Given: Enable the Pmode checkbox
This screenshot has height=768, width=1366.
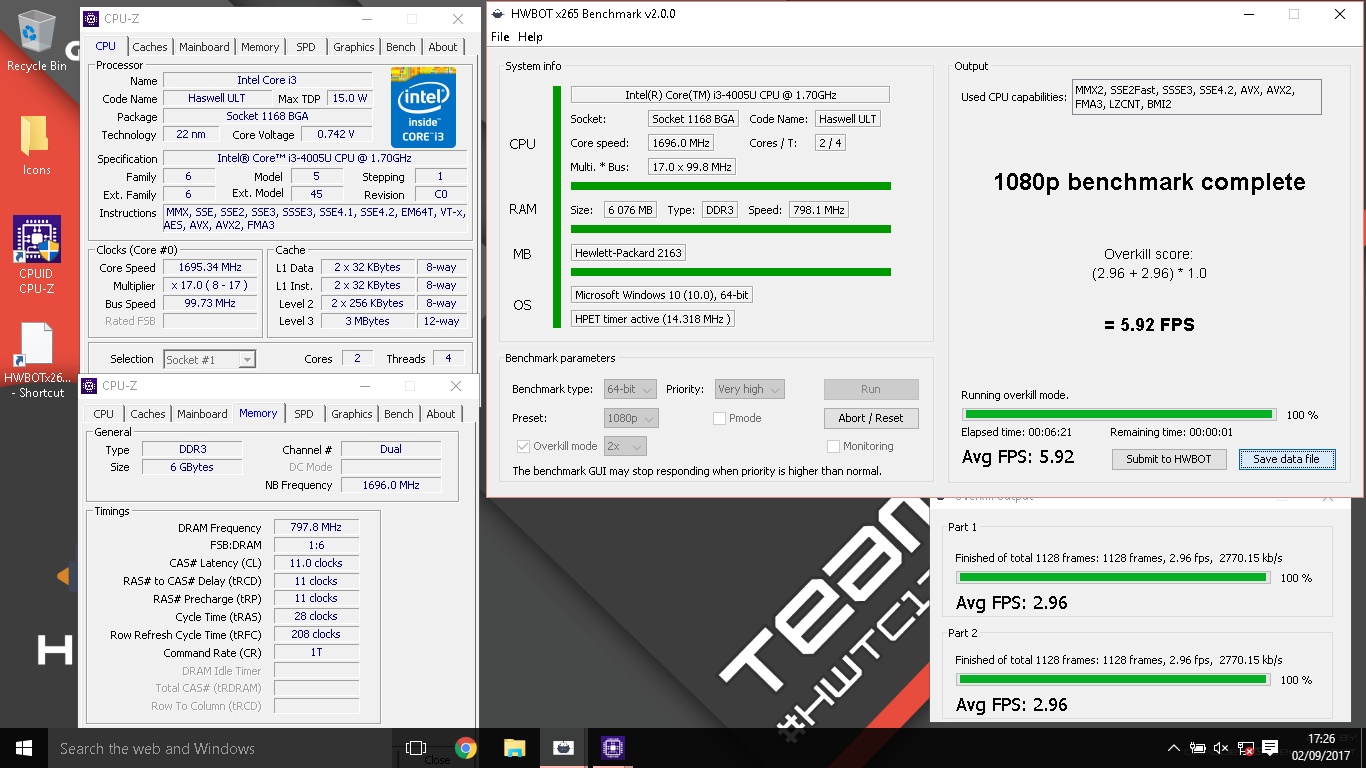Looking at the screenshot, I should (719, 418).
